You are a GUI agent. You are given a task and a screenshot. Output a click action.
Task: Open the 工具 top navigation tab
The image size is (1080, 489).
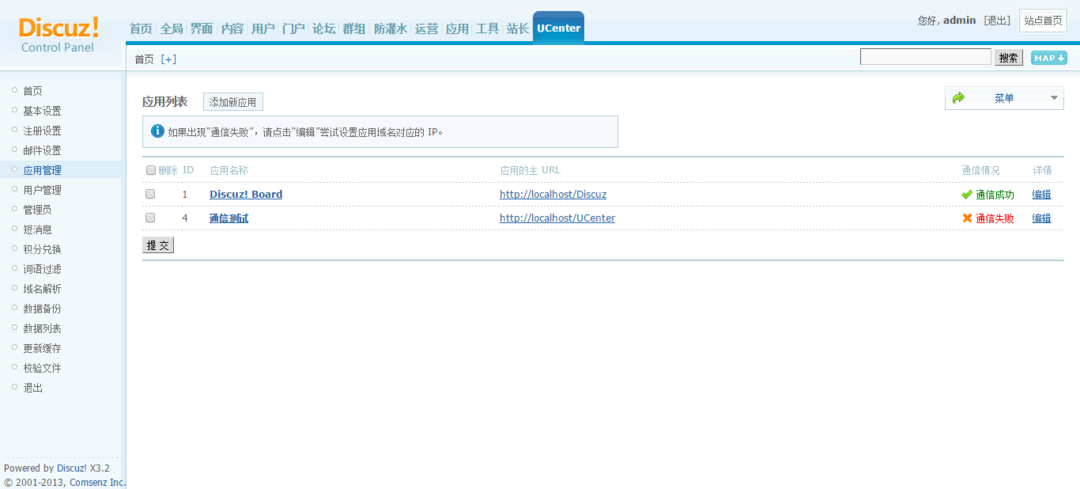click(x=487, y=29)
